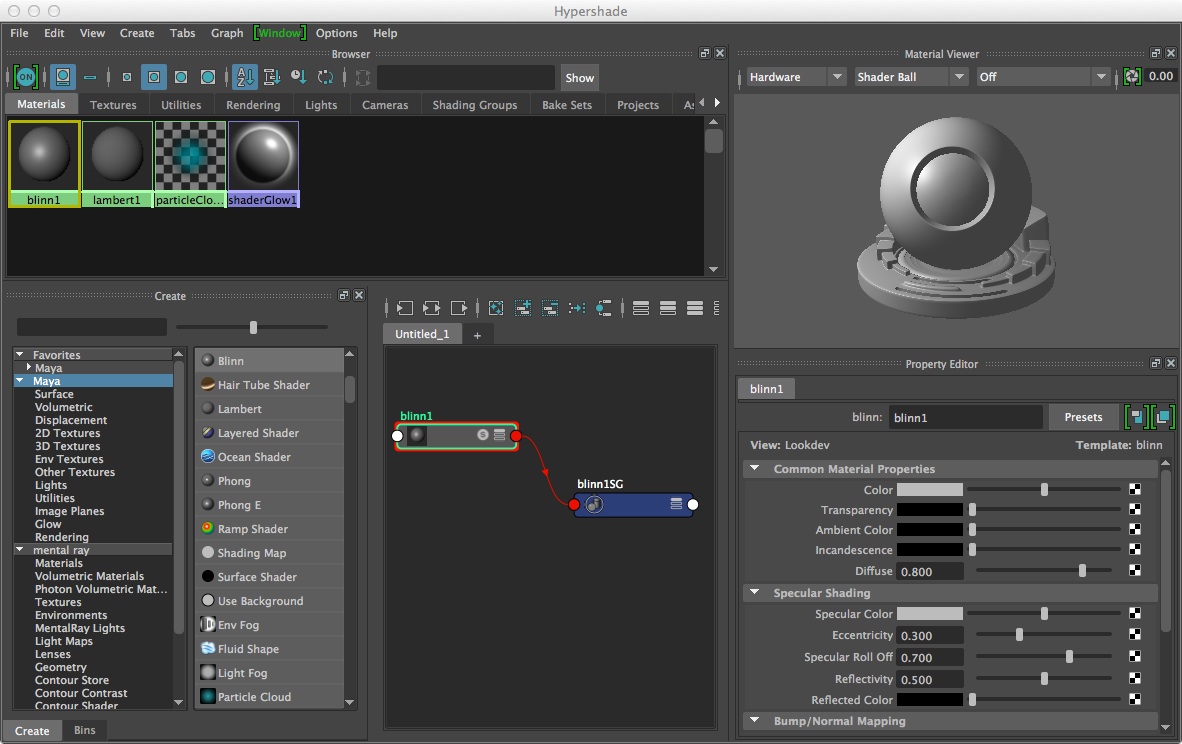
Task: Click the sort by name A-Z icon
Action: pyautogui.click(x=245, y=77)
